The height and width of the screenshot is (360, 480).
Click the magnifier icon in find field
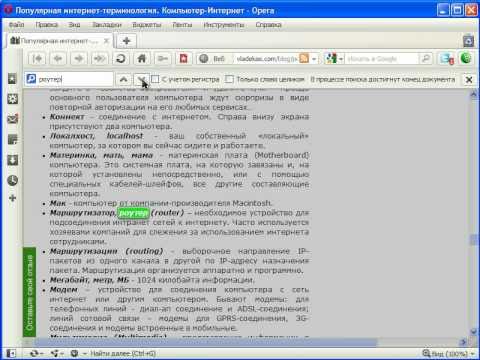pos(31,79)
